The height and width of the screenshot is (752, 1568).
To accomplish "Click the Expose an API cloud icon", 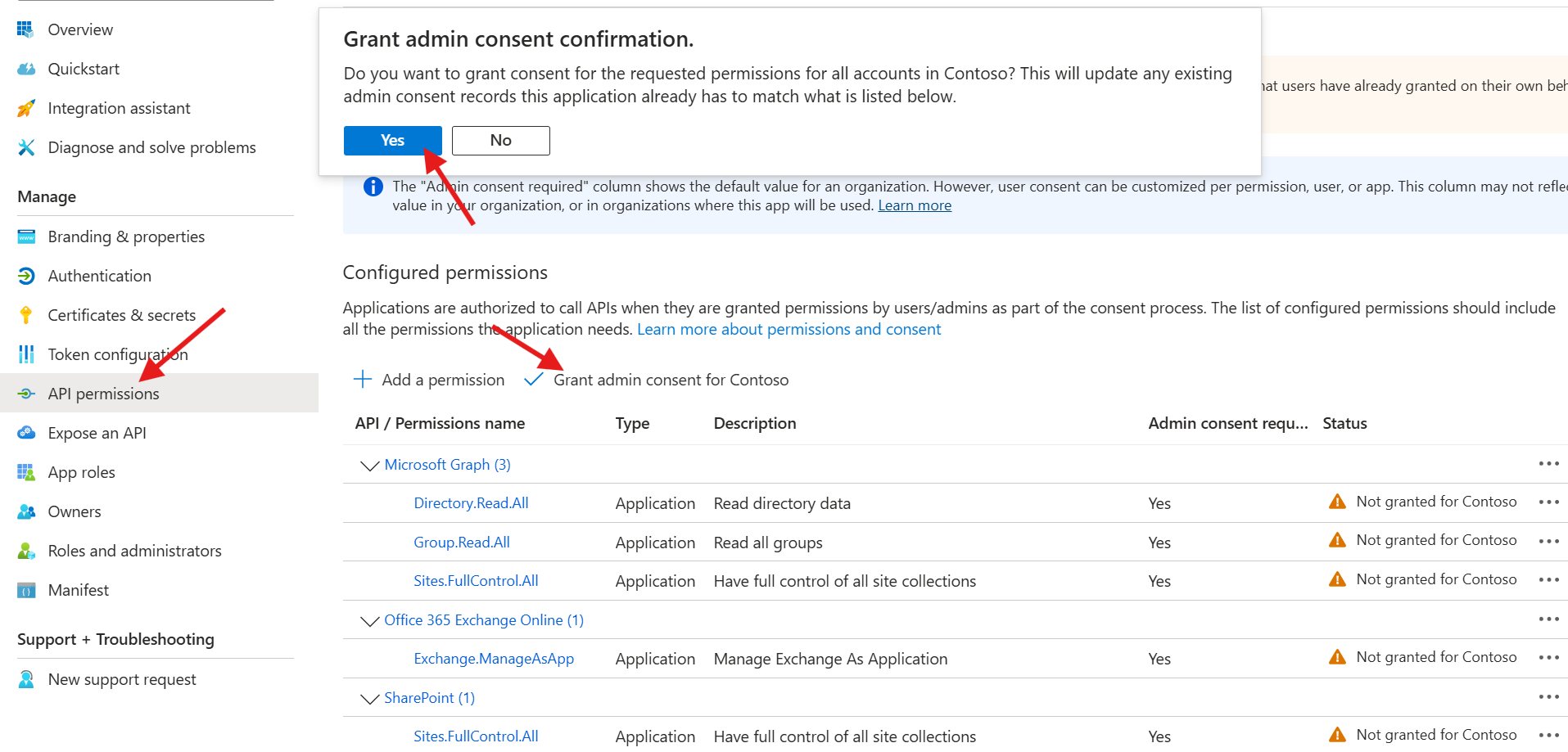I will click(26, 433).
